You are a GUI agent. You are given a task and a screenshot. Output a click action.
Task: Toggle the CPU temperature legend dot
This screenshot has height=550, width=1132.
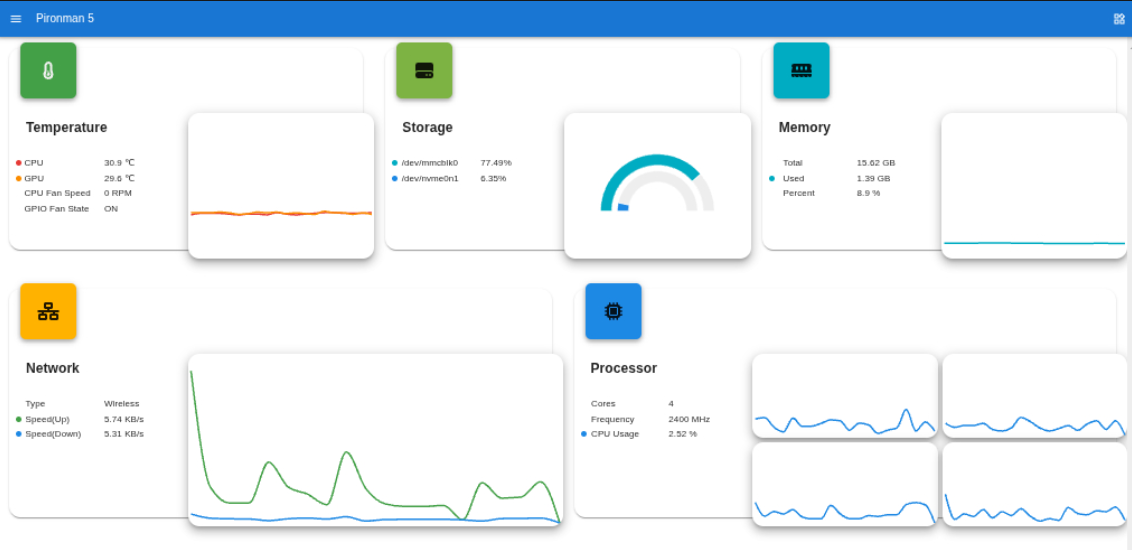(x=19, y=163)
